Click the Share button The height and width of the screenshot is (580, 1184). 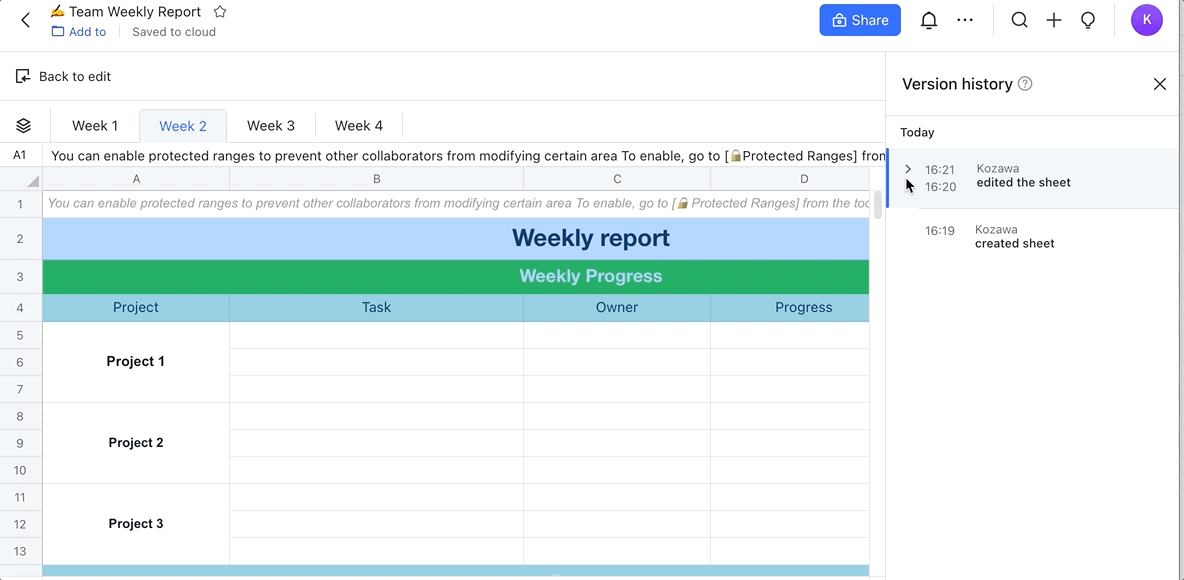point(859,20)
